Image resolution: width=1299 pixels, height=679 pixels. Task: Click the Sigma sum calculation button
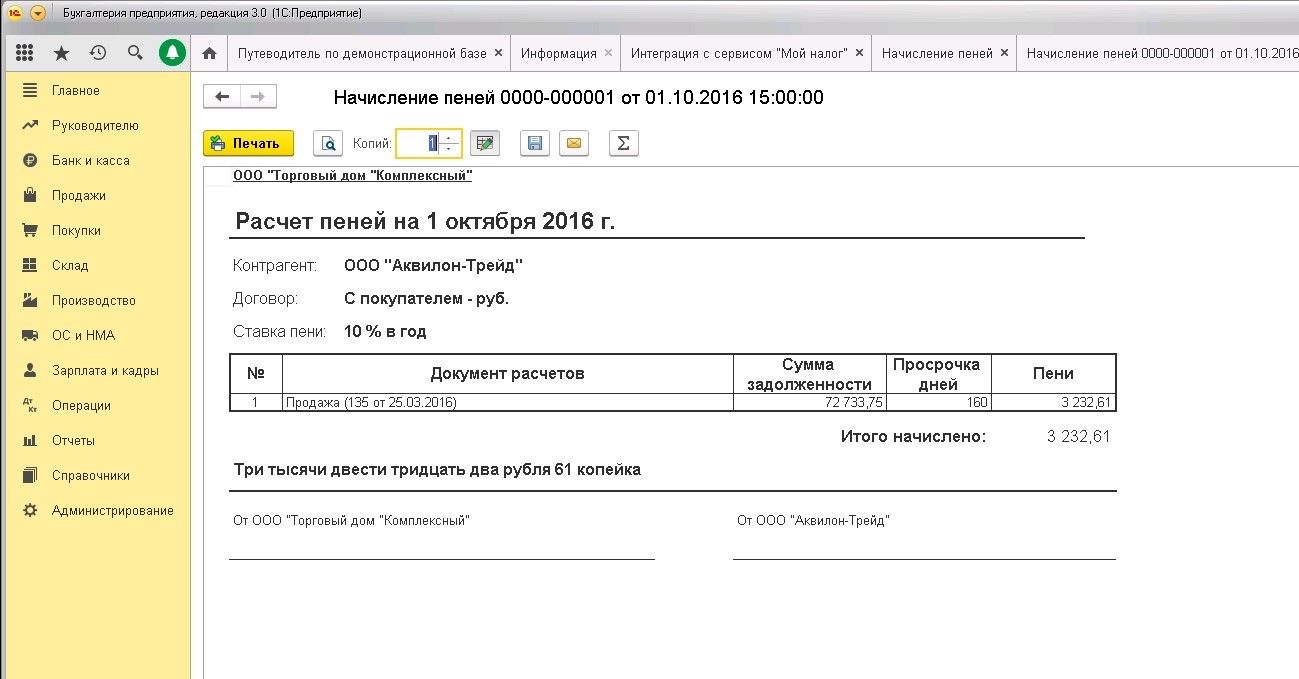[x=623, y=143]
